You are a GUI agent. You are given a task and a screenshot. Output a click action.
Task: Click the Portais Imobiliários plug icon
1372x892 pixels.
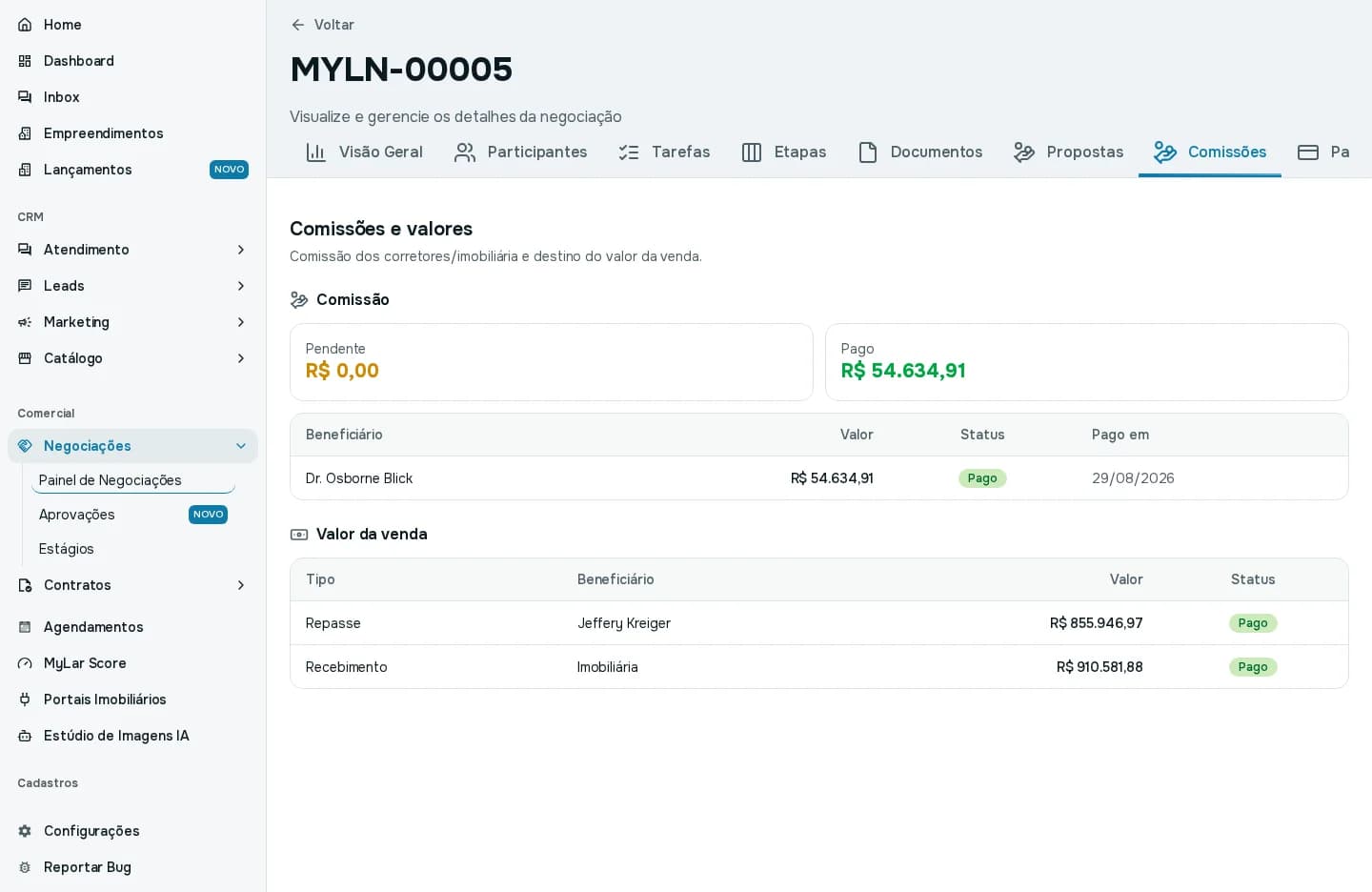pyautogui.click(x=25, y=699)
